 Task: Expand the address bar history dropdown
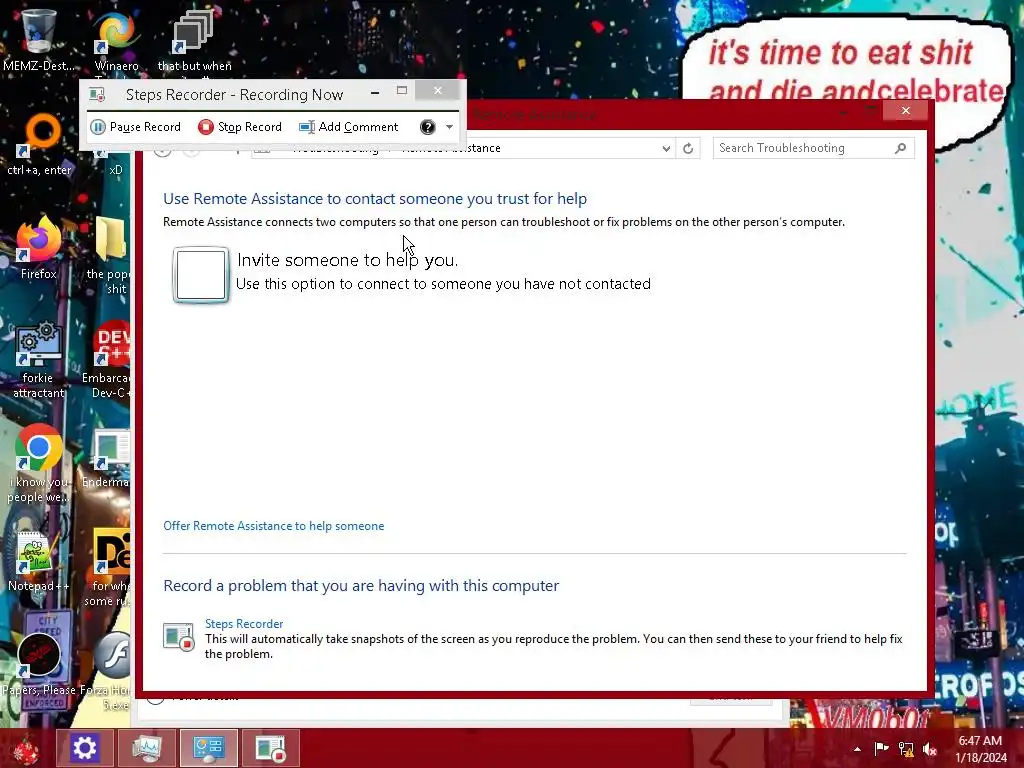[665, 148]
